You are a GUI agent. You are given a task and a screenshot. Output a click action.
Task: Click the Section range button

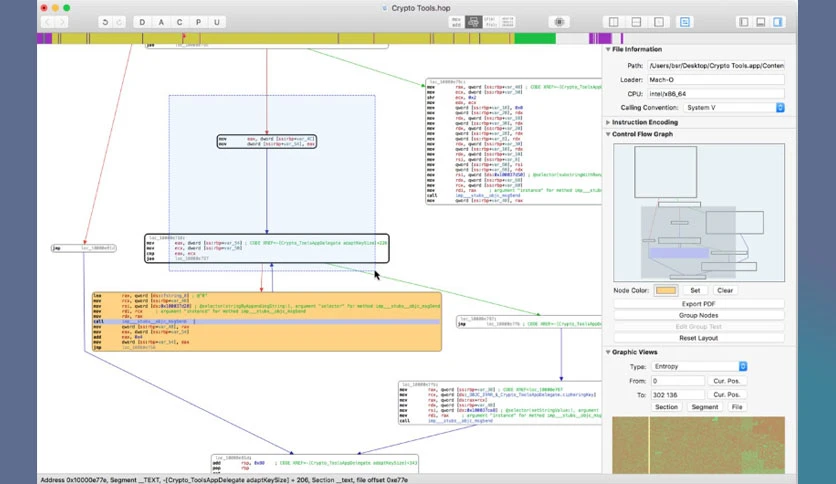(666, 407)
